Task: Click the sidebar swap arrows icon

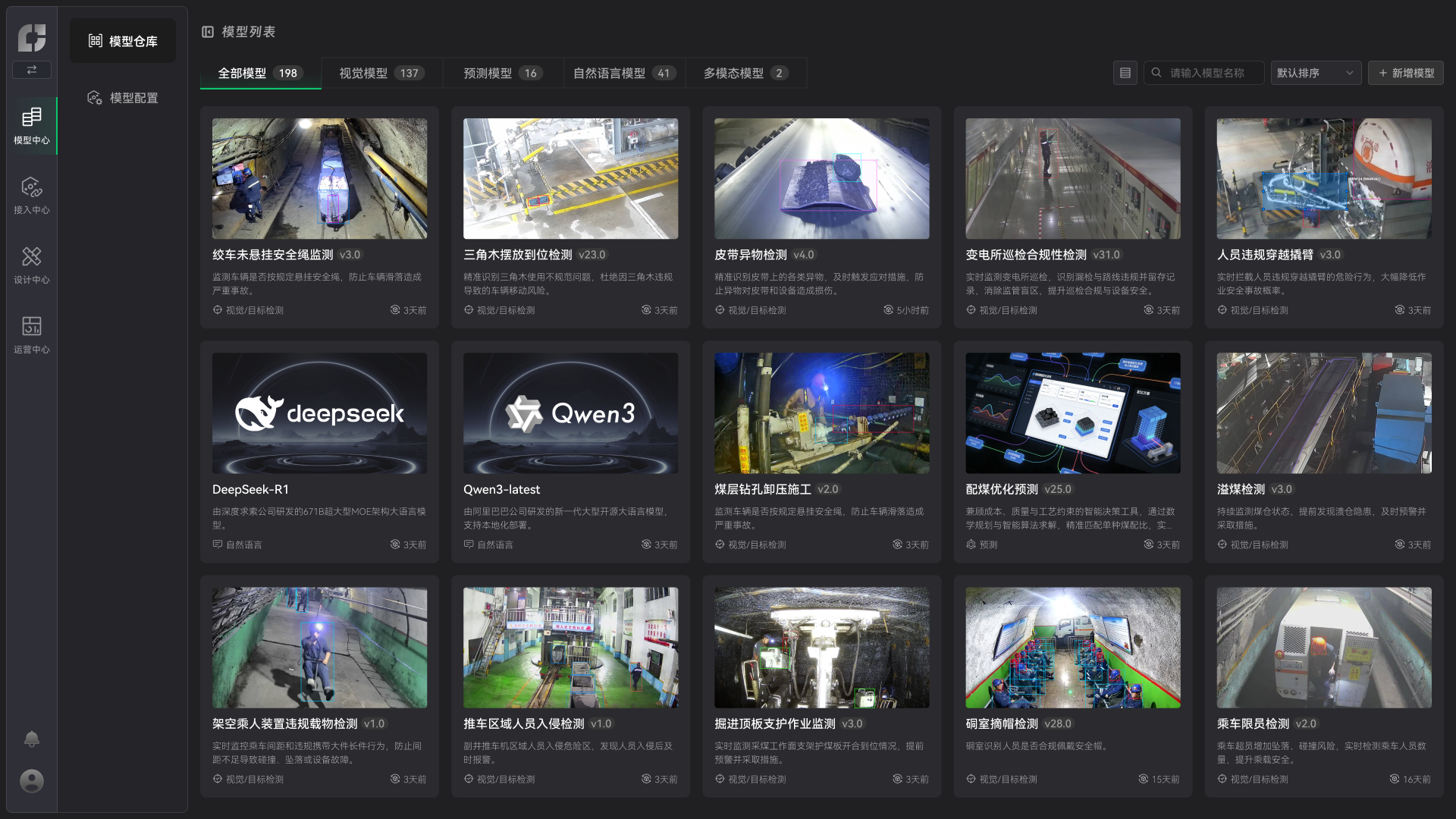Action: 31,70
